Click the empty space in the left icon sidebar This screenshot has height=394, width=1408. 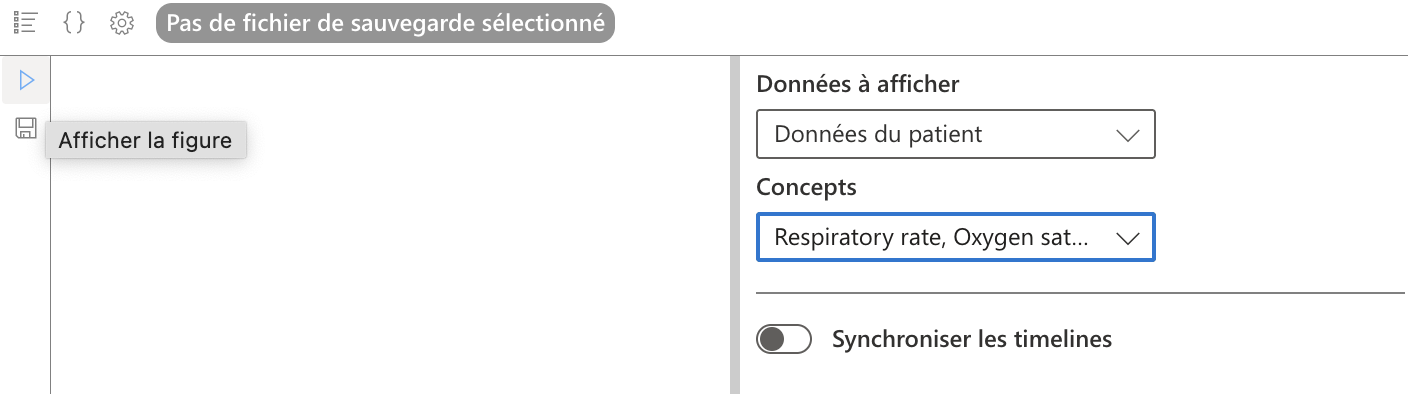(x=25, y=270)
